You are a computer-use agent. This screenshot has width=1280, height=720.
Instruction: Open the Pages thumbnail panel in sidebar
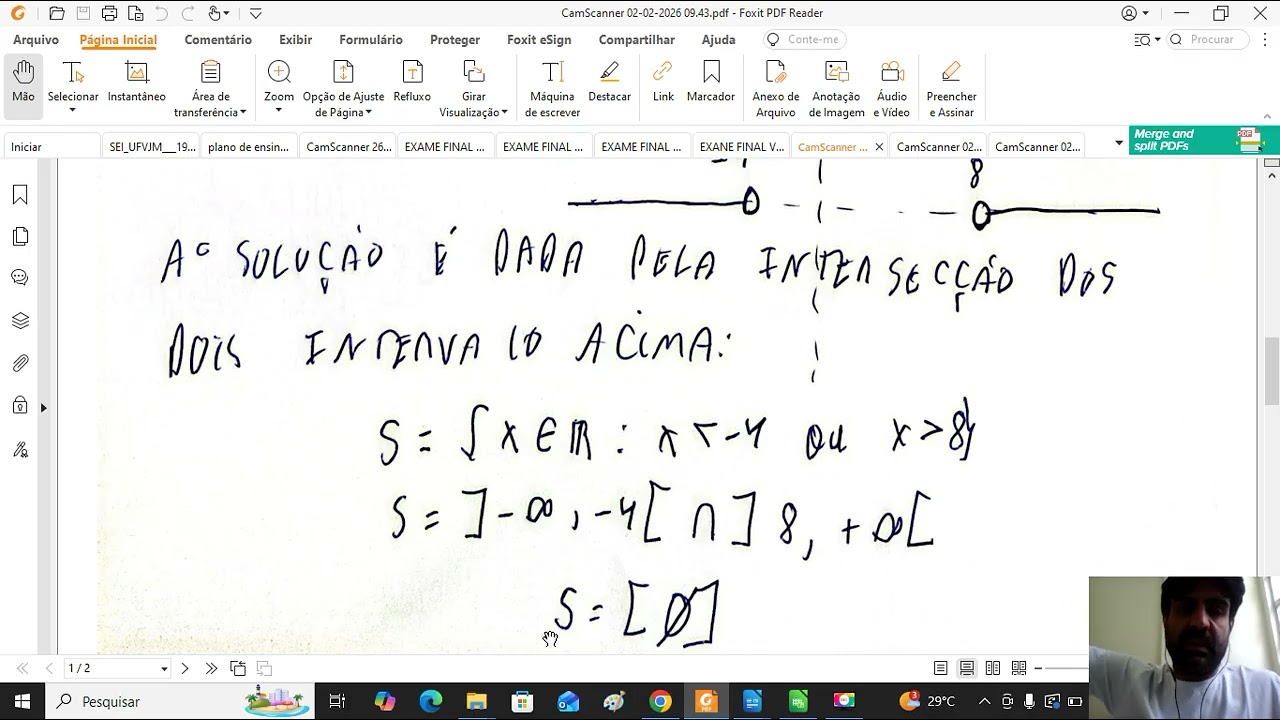point(20,237)
